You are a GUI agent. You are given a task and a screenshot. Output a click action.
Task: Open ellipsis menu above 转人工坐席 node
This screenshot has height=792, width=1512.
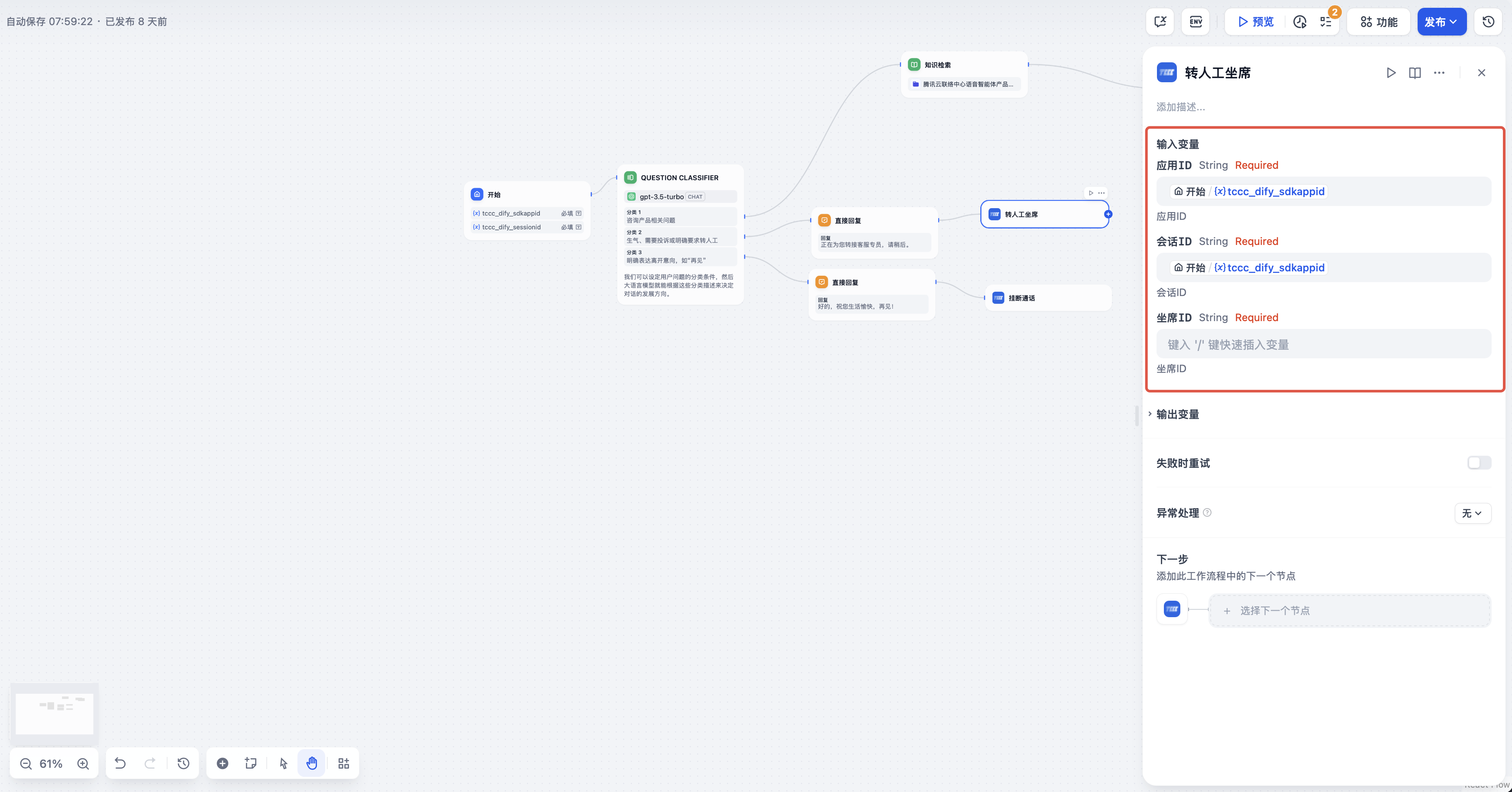point(1102,193)
